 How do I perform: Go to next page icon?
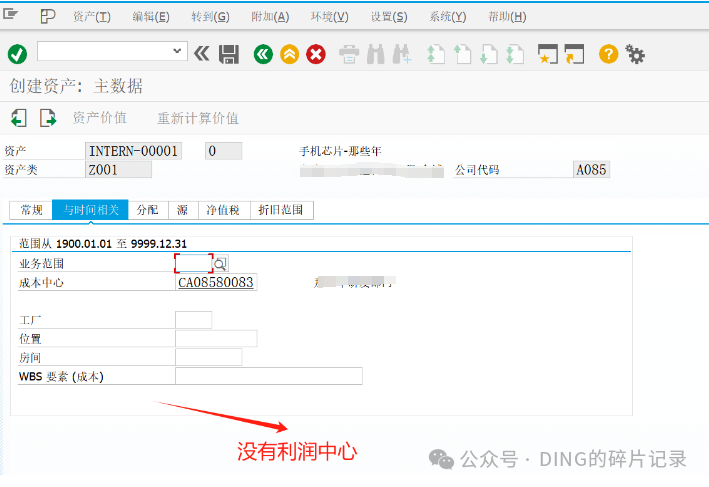click(x=488, y=54)
